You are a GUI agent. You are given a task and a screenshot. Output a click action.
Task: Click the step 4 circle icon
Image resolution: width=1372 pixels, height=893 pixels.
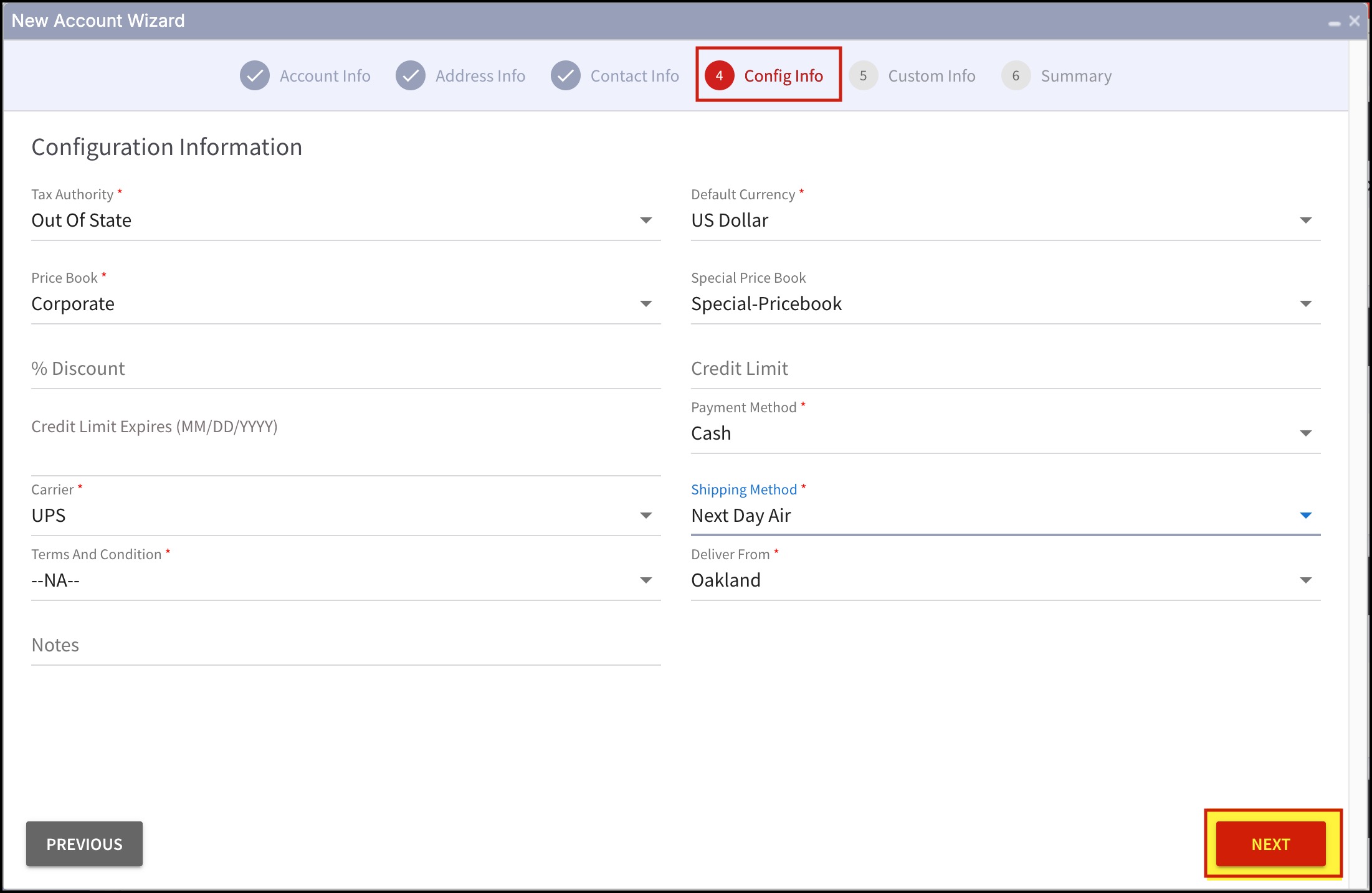click(x=720, y=76)
